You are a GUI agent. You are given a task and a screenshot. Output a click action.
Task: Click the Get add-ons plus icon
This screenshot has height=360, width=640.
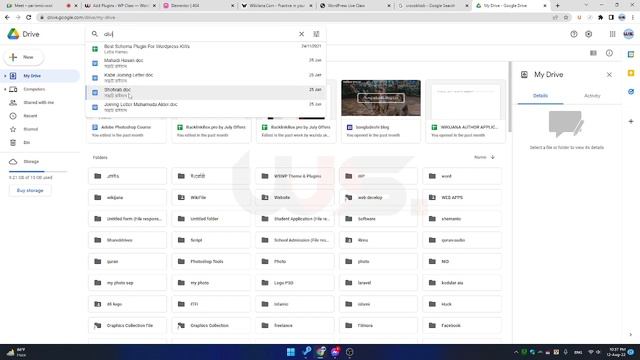click(x=631, y=121)
